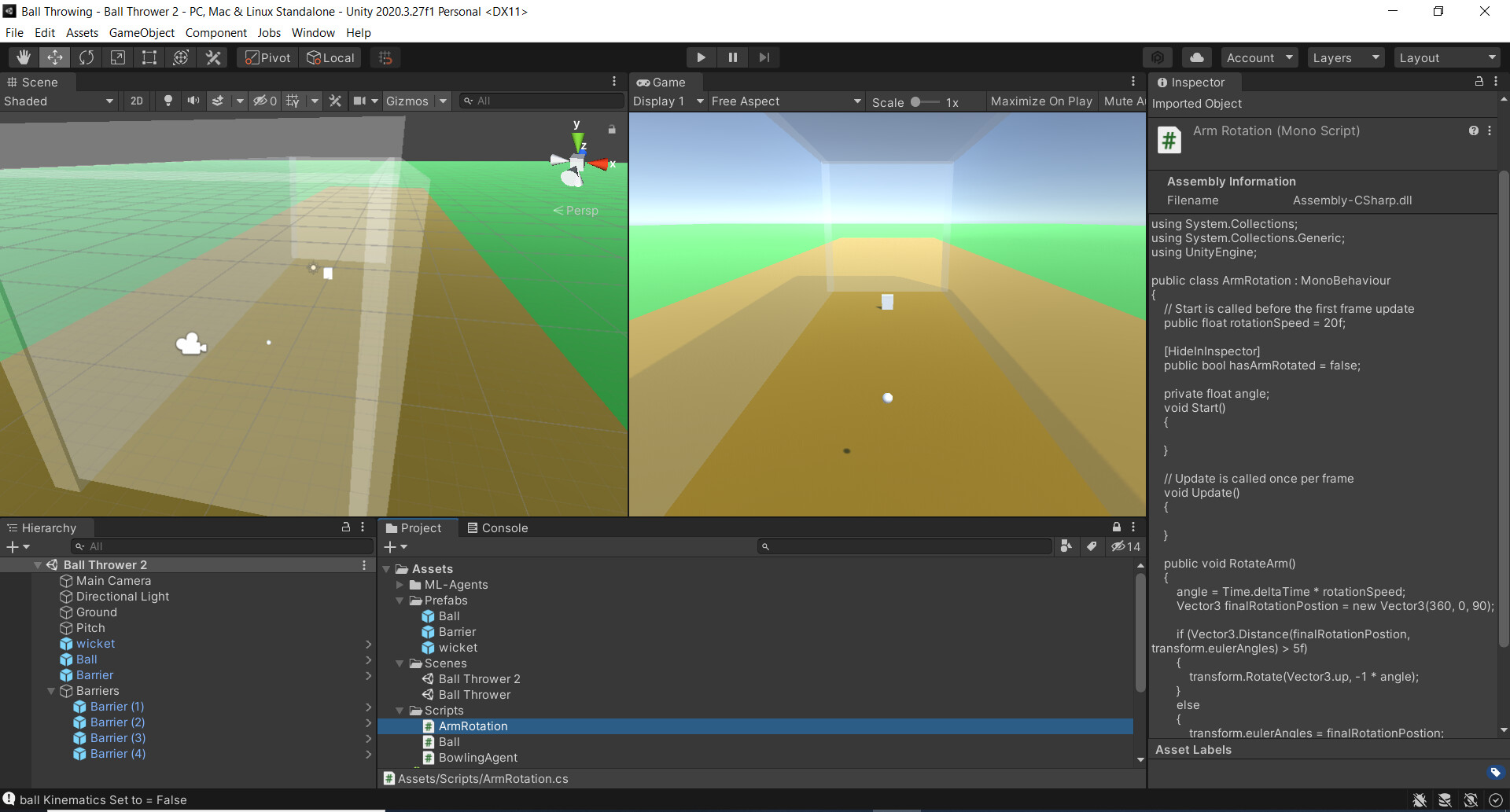The height and width of the screenshot is (812, 1510).
Task: Open Arm Rotation script help icon
Action: tap(1473, 130)
